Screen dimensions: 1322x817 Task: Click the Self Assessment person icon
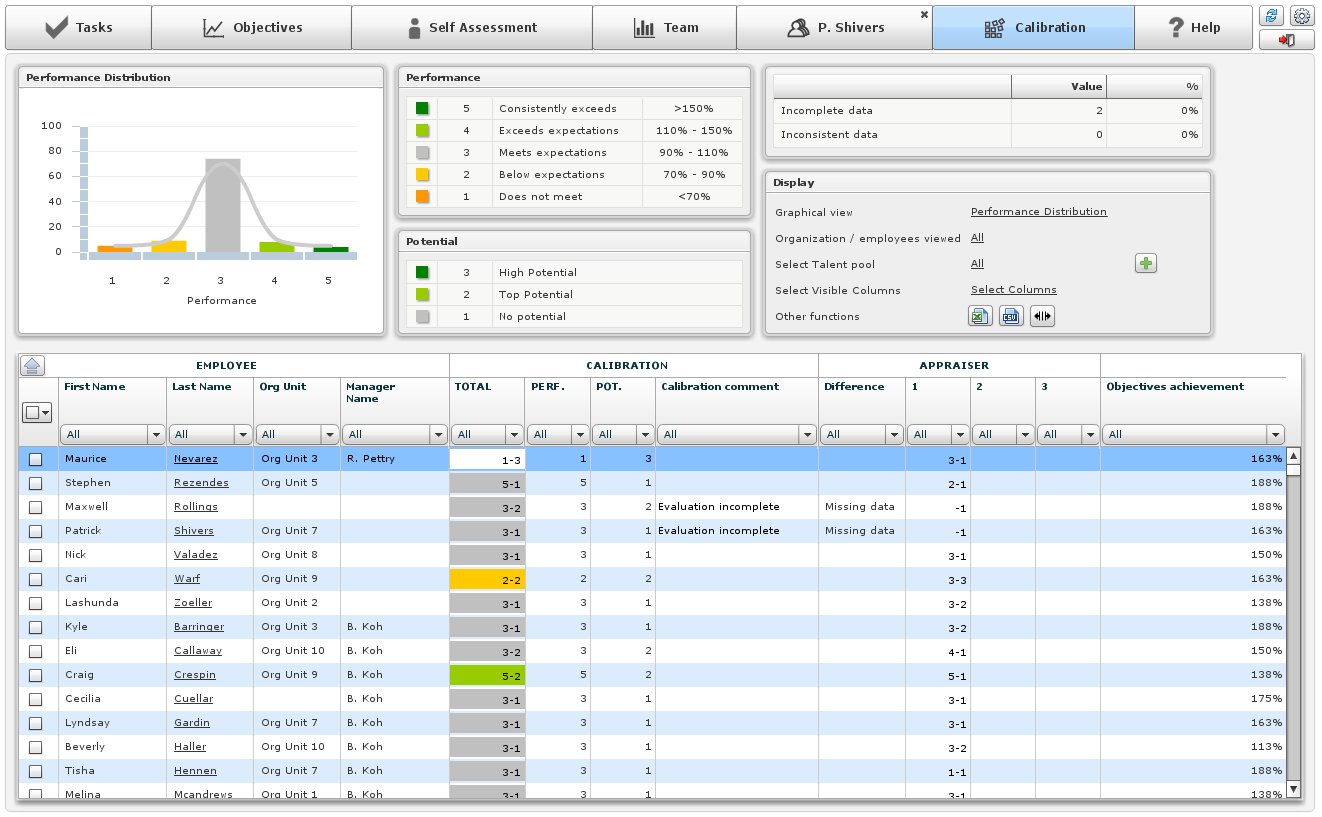click(x=414, y=28)
